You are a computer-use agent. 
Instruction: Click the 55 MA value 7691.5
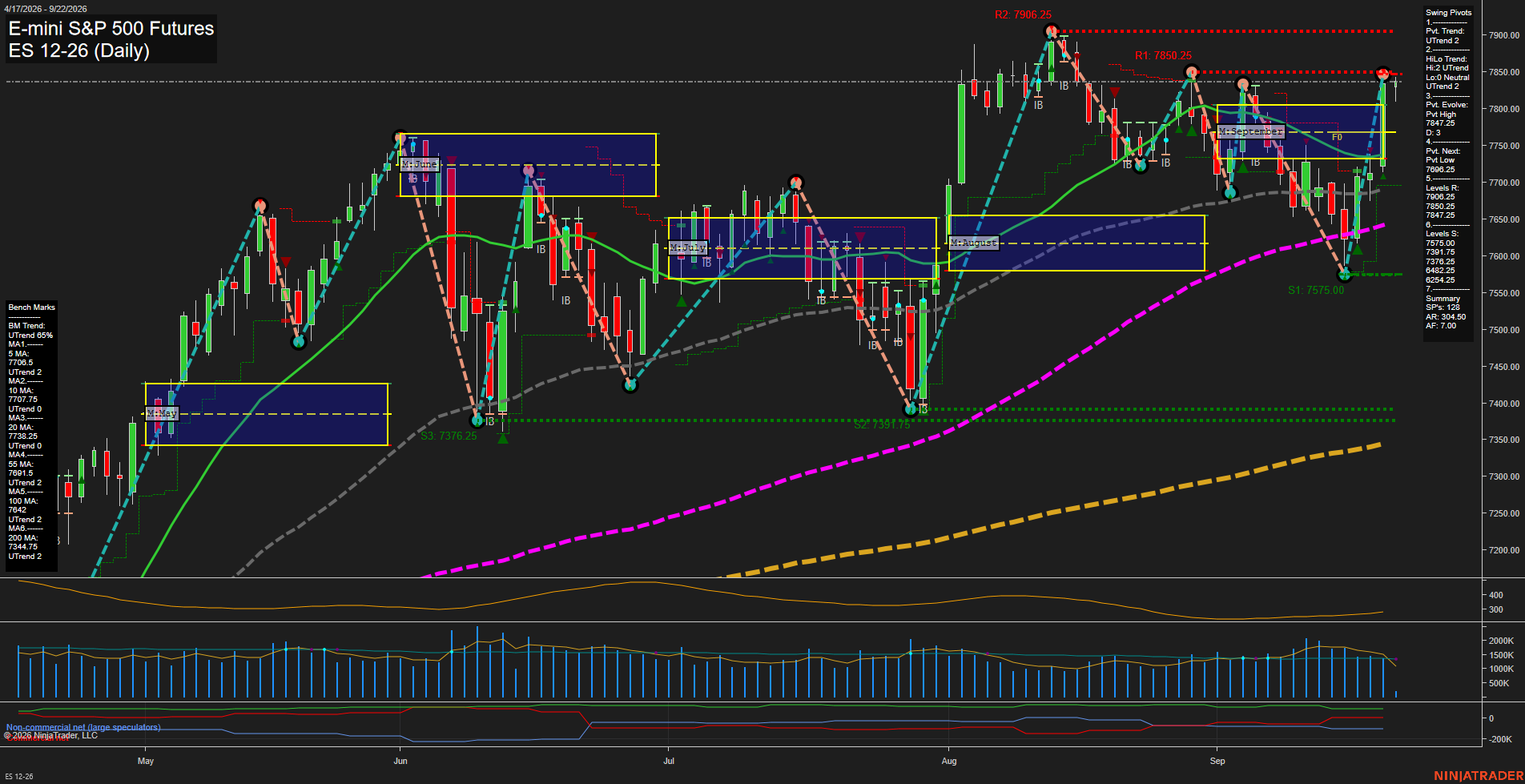20,473
